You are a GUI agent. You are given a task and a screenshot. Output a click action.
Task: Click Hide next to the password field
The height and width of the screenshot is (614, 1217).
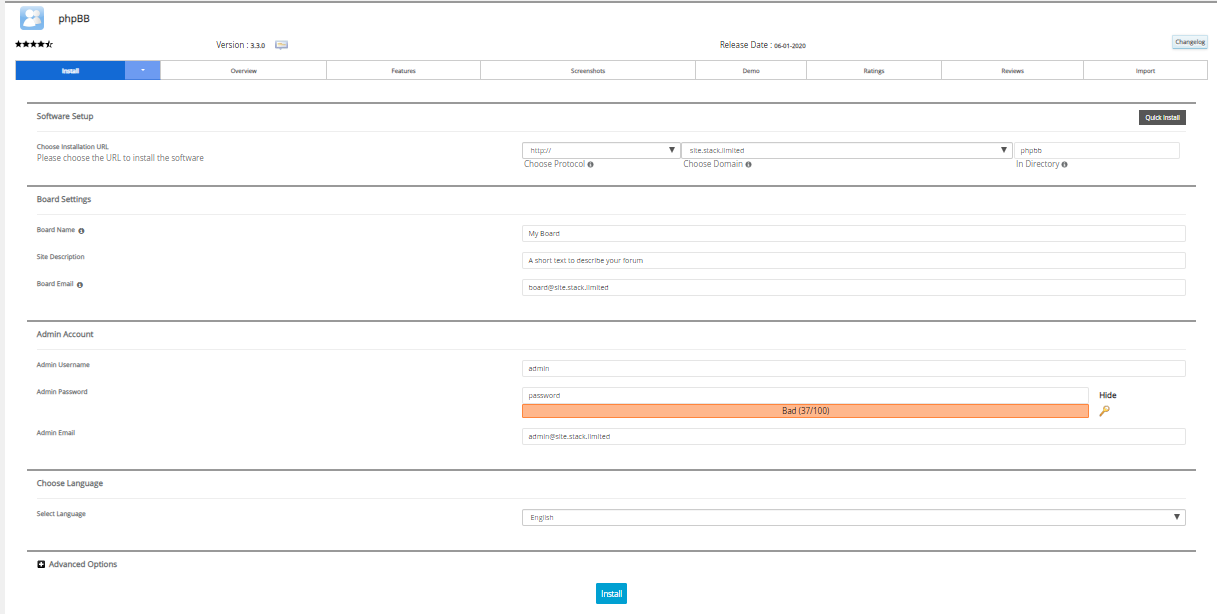pyautogui.click(x=1108, y=395)
